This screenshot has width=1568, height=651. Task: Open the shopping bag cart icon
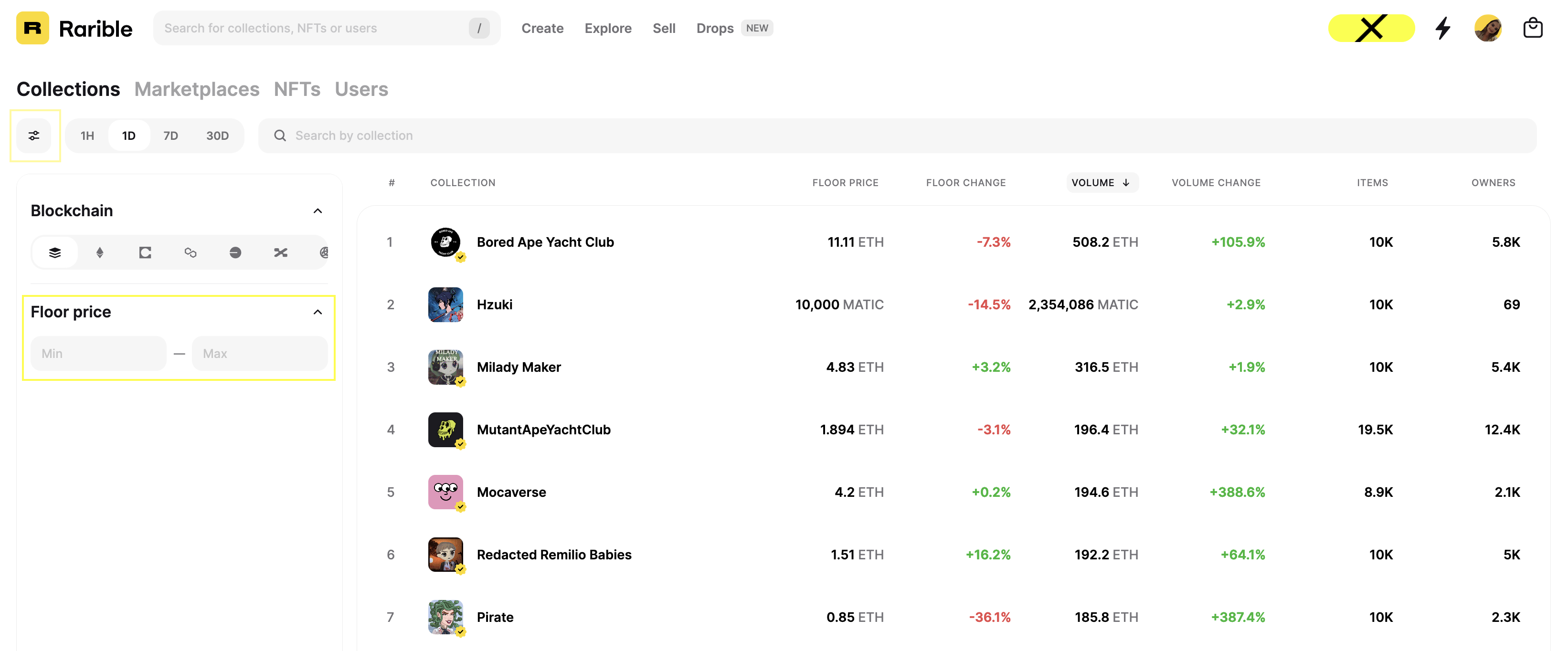coord(1533,28)
